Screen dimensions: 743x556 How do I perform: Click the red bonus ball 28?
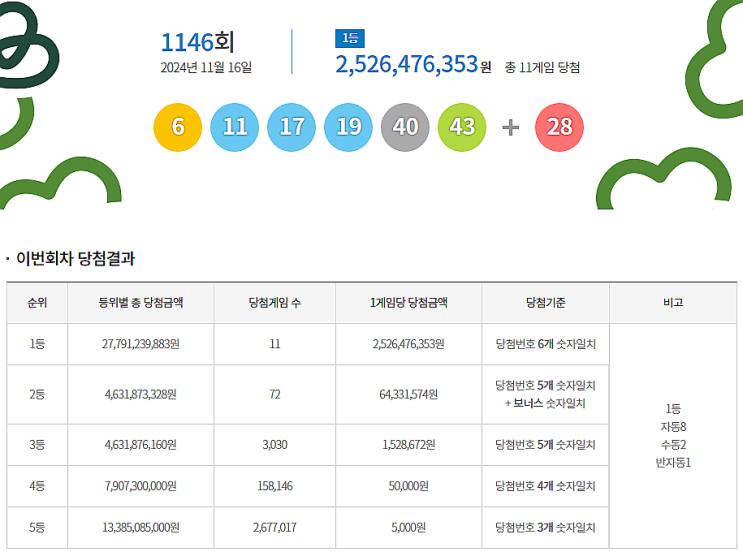(559, 127)
